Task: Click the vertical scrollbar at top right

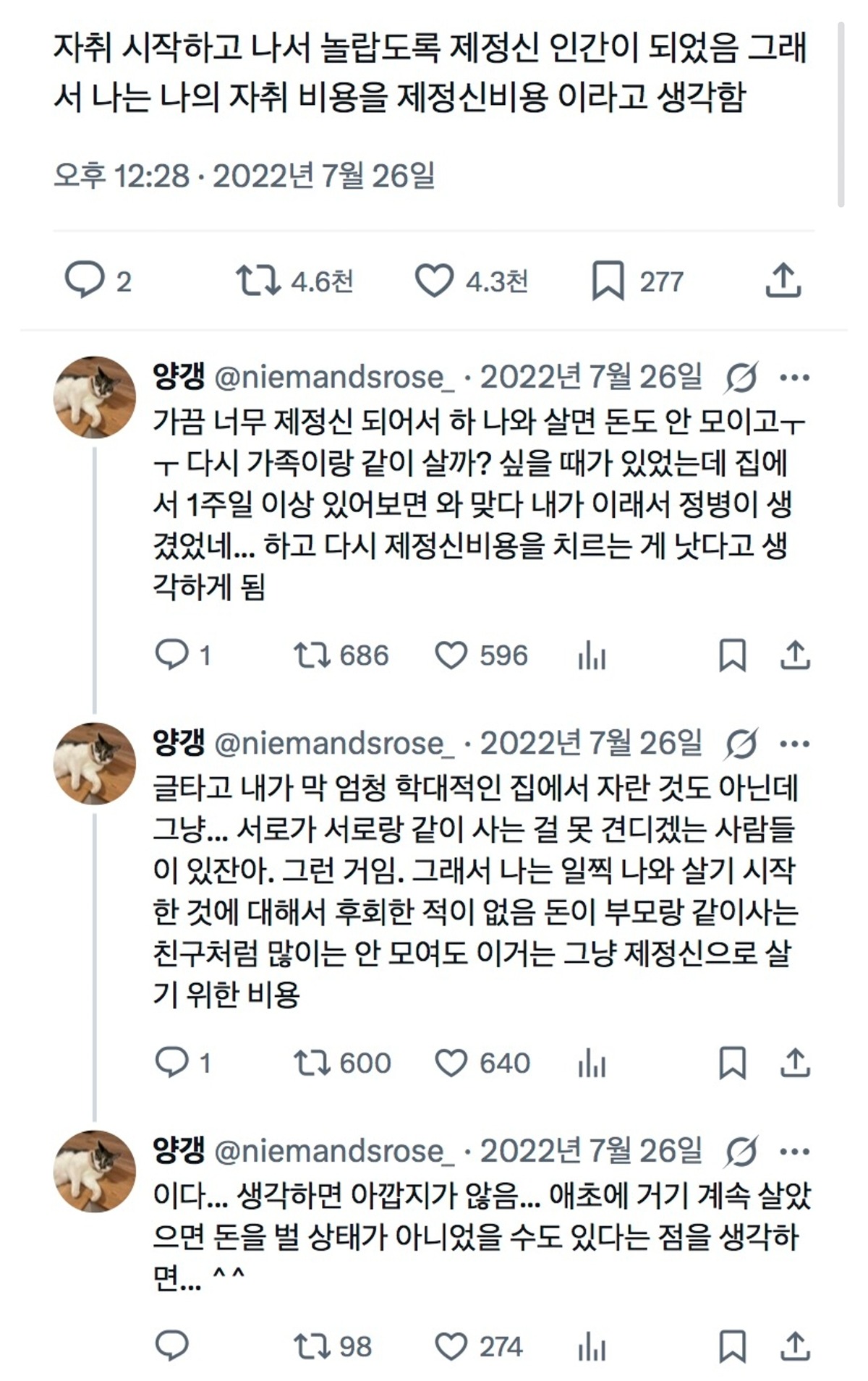Action: [x=841, y=116]
